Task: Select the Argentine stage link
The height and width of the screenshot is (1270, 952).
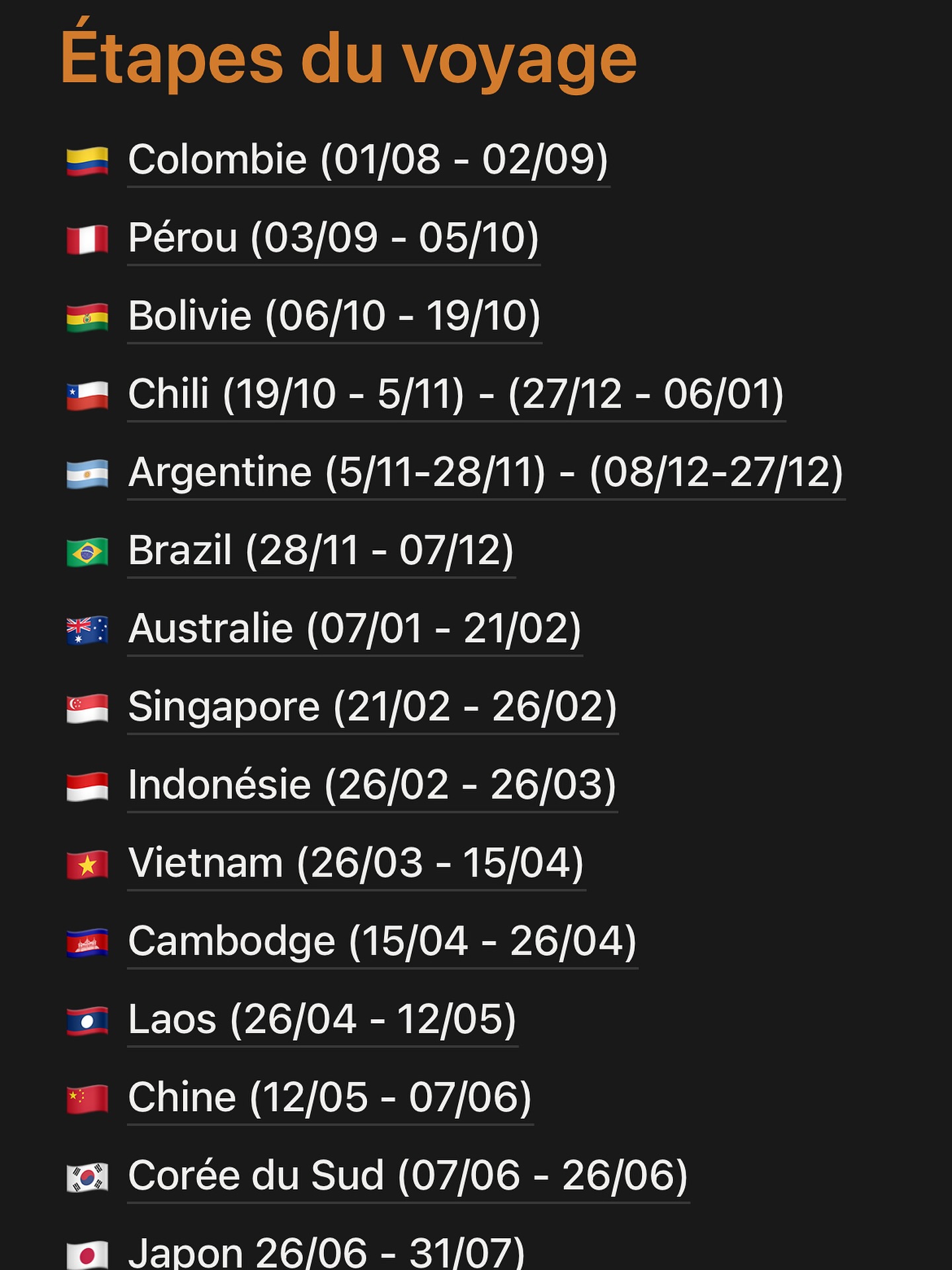Action: click(485, 472)
